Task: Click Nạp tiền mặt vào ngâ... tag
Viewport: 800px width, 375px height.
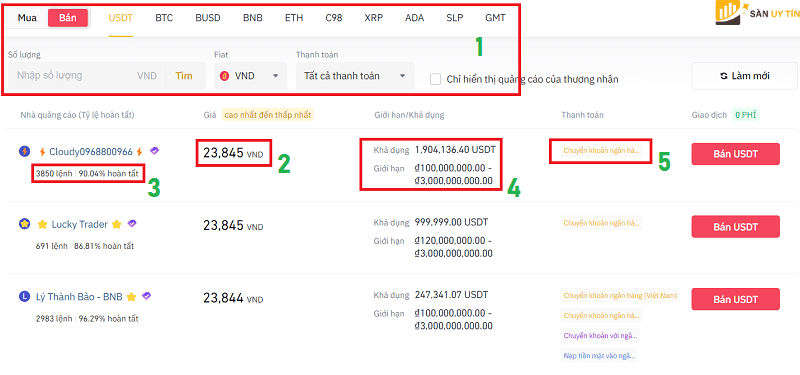Action: (x=599, y=356)
